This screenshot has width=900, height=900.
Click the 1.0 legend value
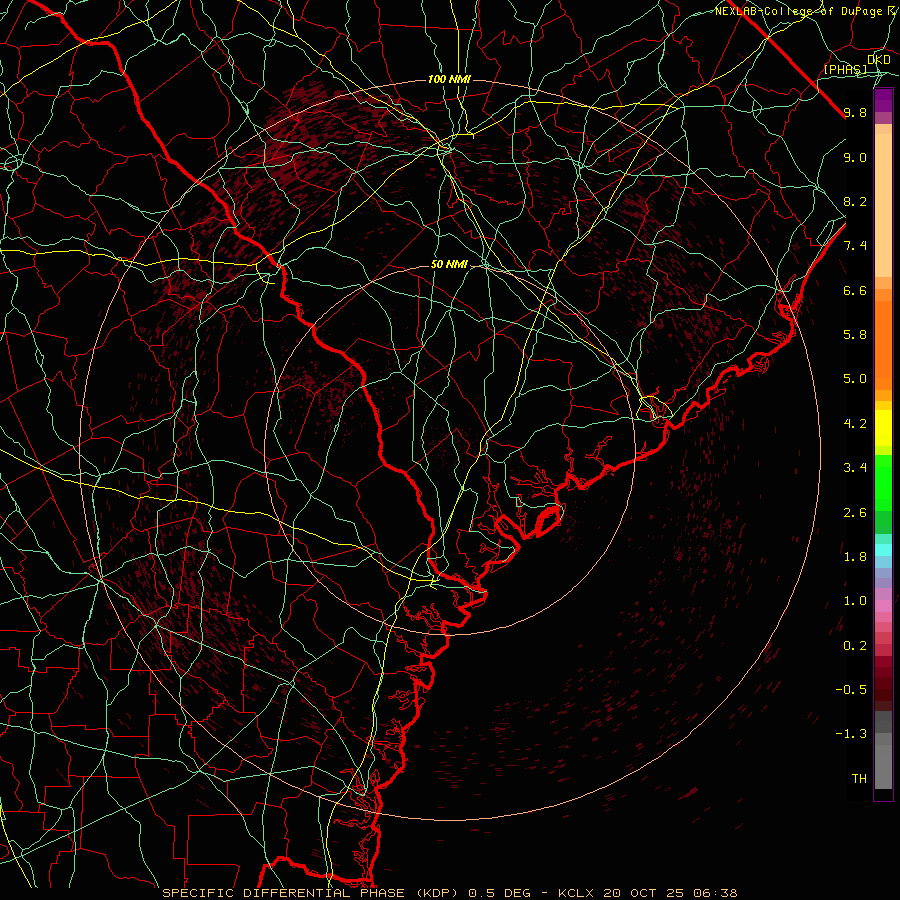point(855,601)
